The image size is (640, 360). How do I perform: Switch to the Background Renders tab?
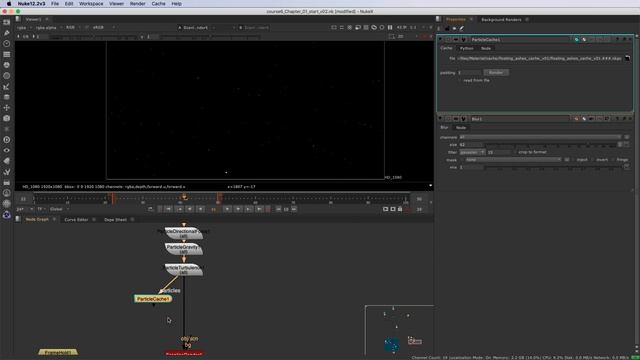[x=501, y=20]
